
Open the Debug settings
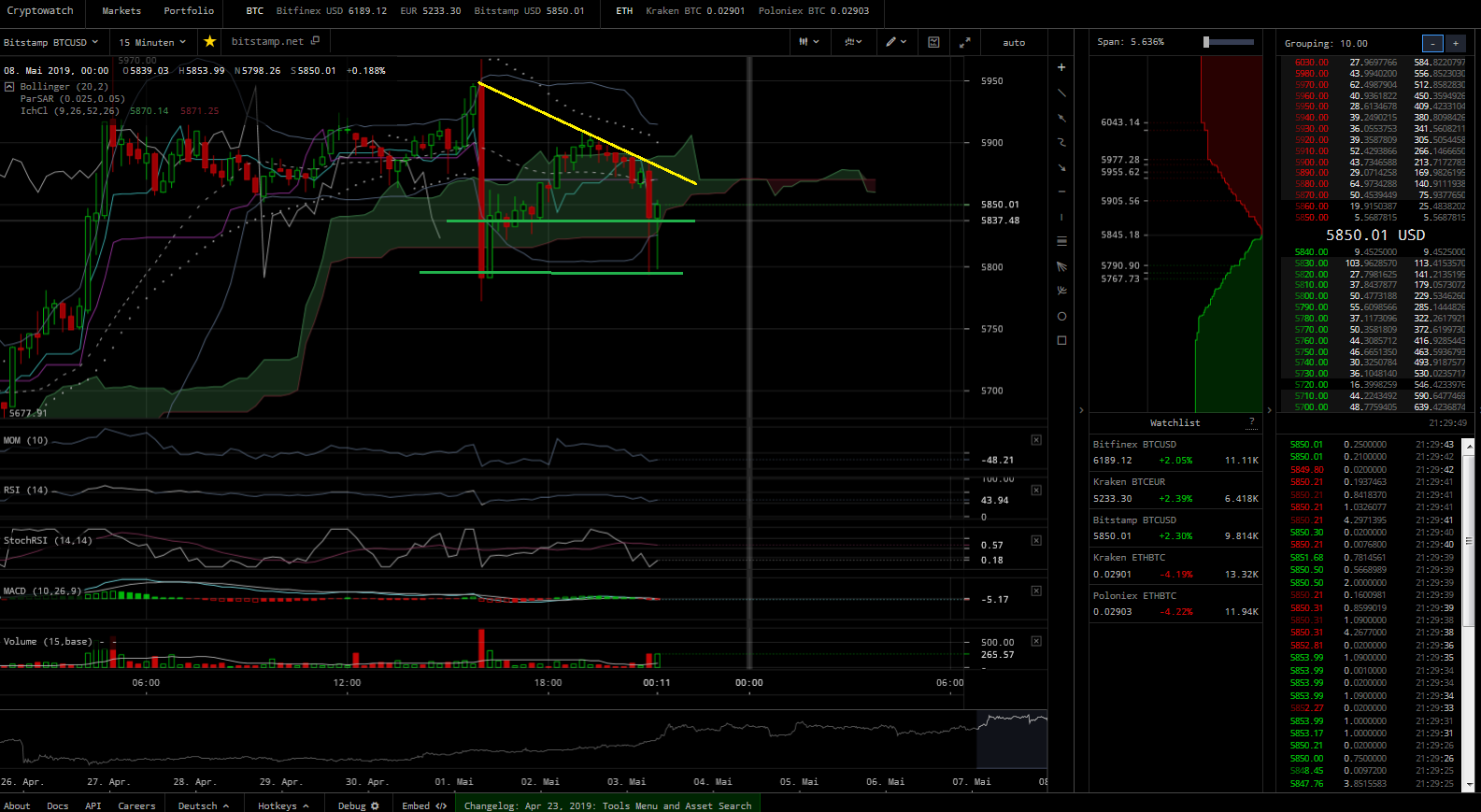point(359,805)
